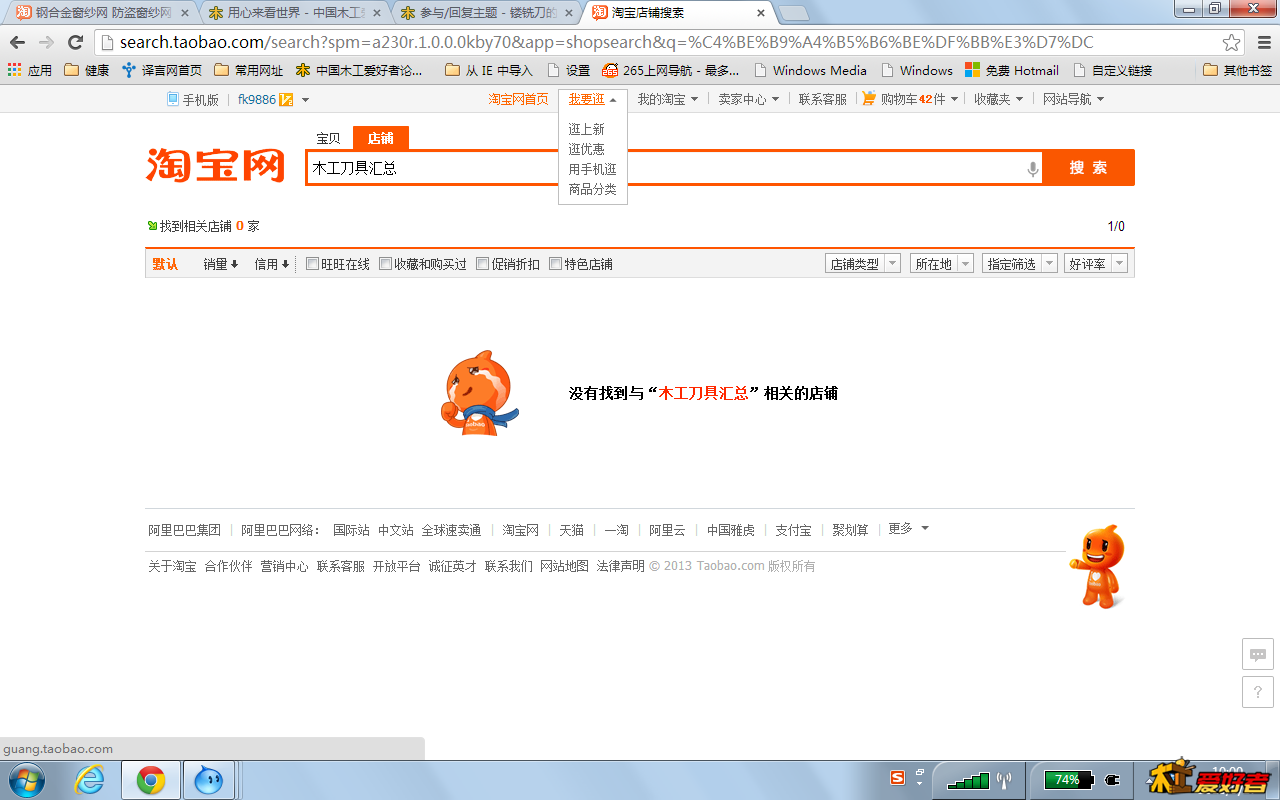The image size is (1280, 800).
Task: Open the 常用网址 bookmark folder
Action: pos(249,70)
